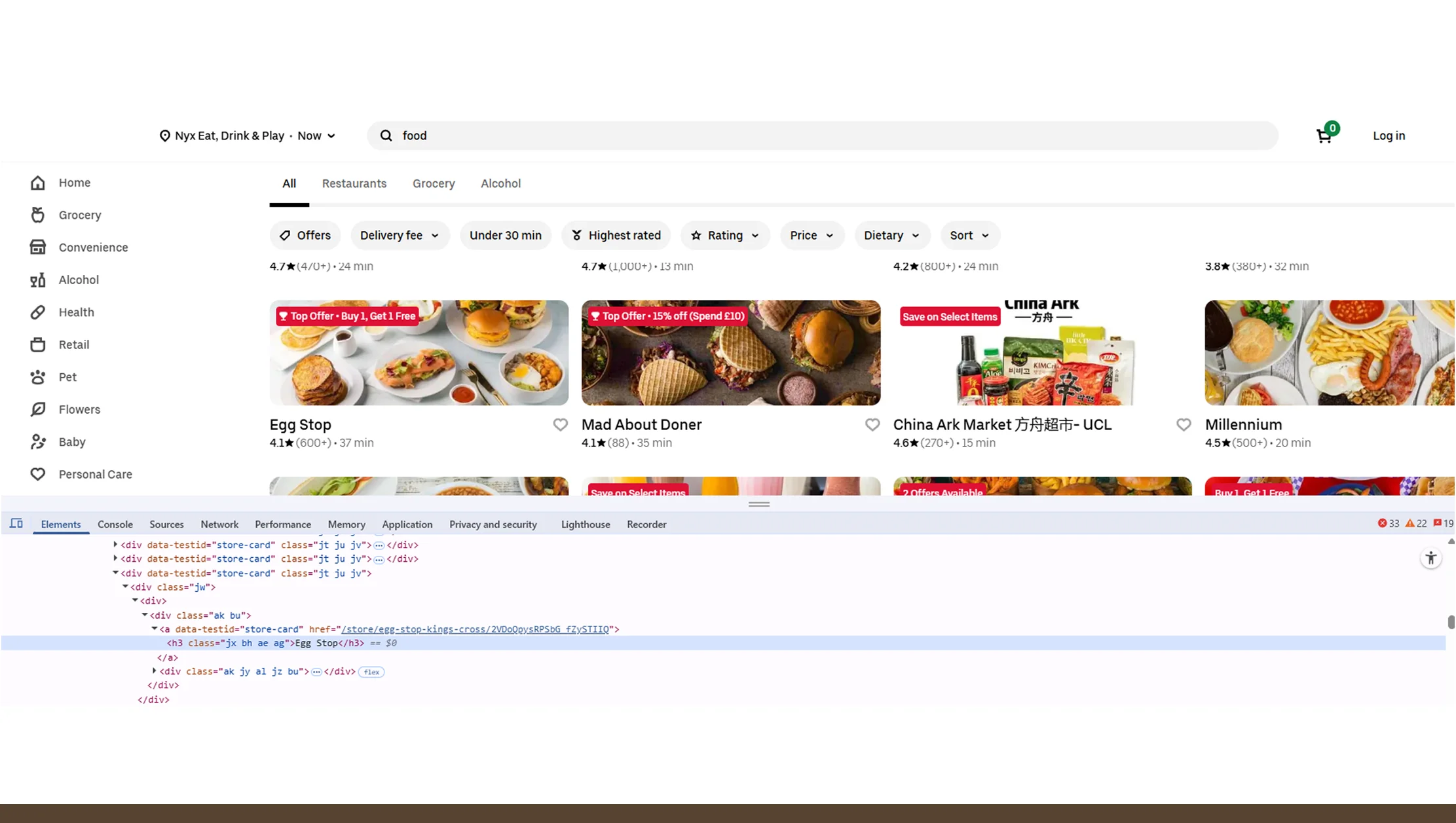Toggle device toolbar icon in DevTools
Image resolution: width=1456 pixels, height=823 pixels.
click(16, 524)
